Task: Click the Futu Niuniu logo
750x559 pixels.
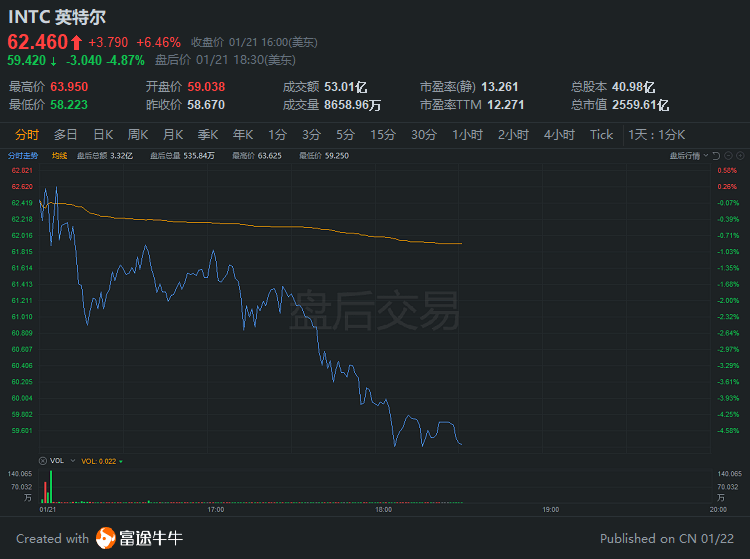Action: (x=139, y=538)
